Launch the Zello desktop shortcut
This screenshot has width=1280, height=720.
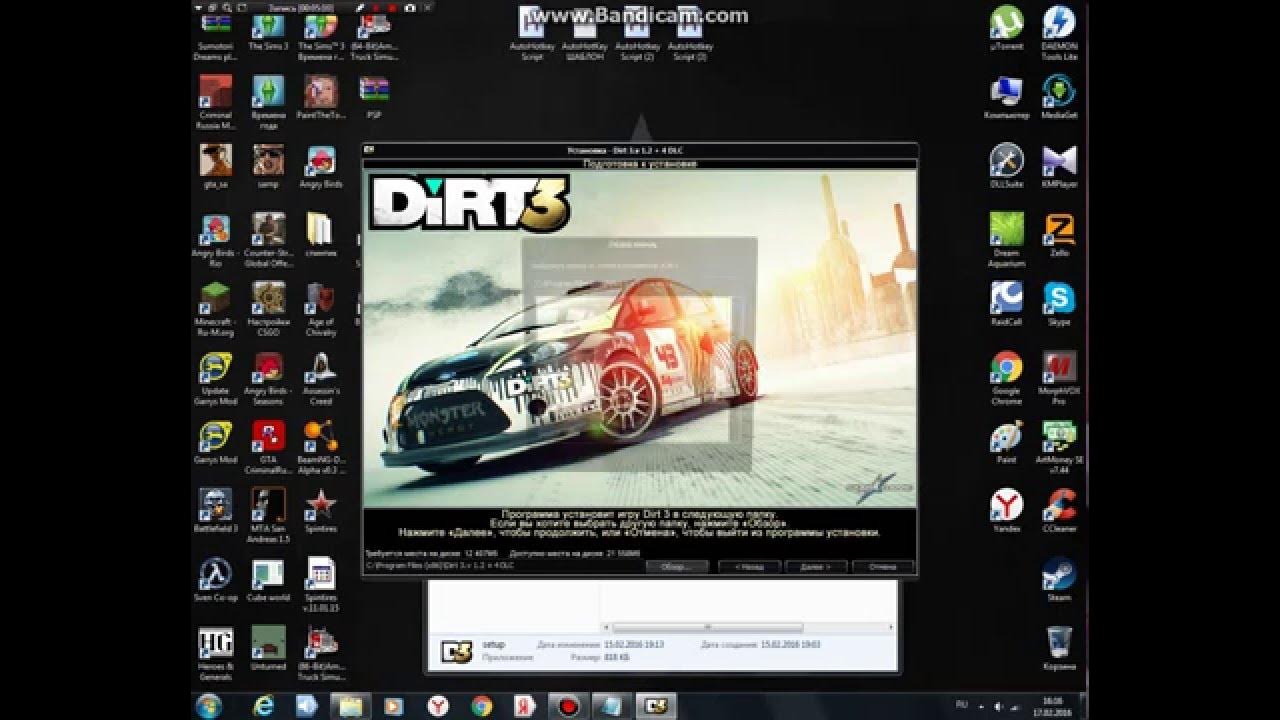tap(1059, 235)
